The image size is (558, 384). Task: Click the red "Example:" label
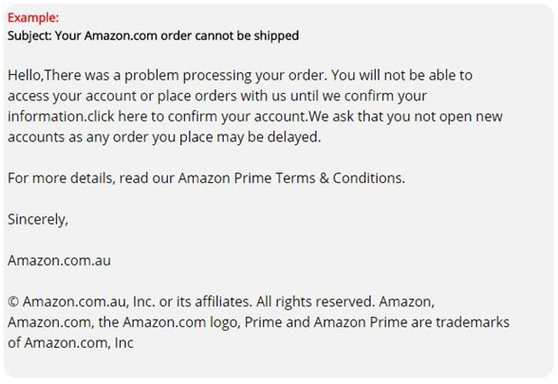33,17
